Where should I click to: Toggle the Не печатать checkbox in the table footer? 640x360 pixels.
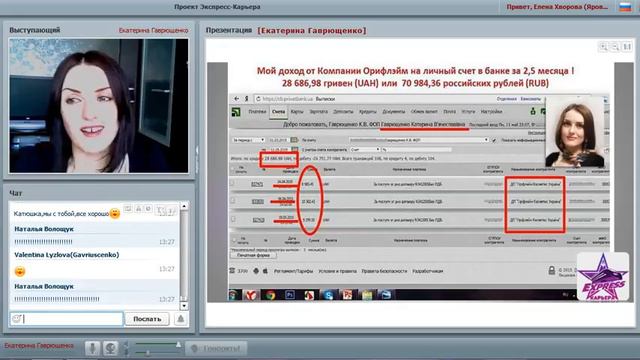pos(234,239)
